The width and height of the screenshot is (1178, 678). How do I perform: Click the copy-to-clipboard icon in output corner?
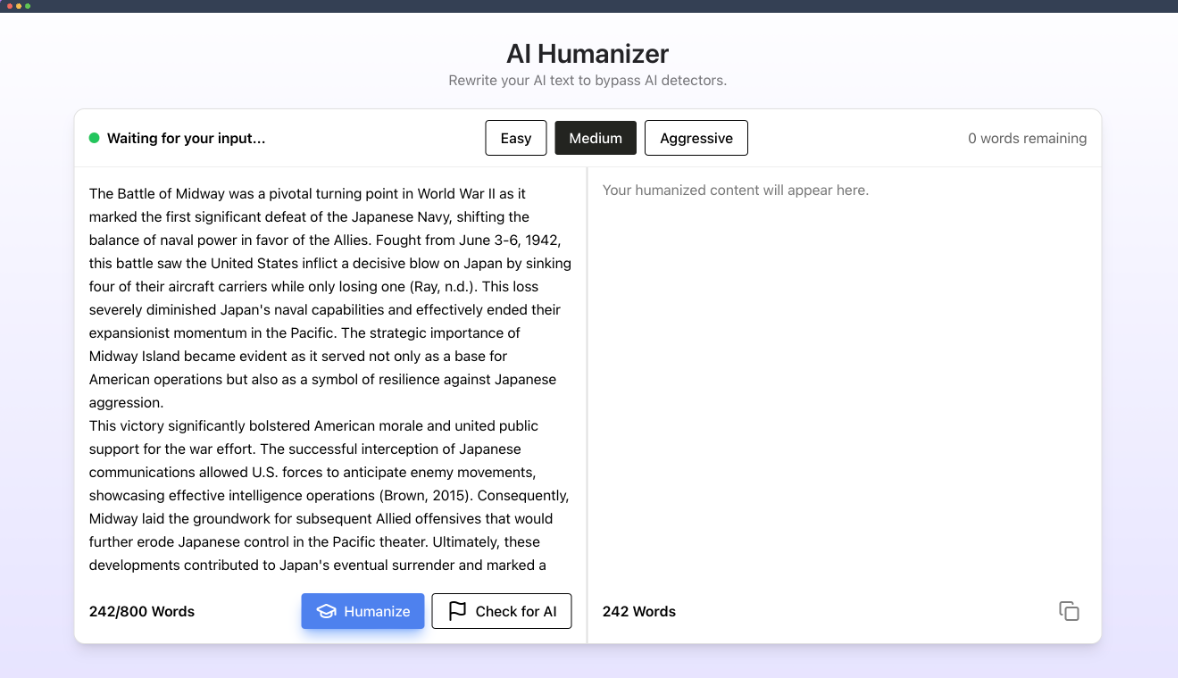(x=1069, y=610)
